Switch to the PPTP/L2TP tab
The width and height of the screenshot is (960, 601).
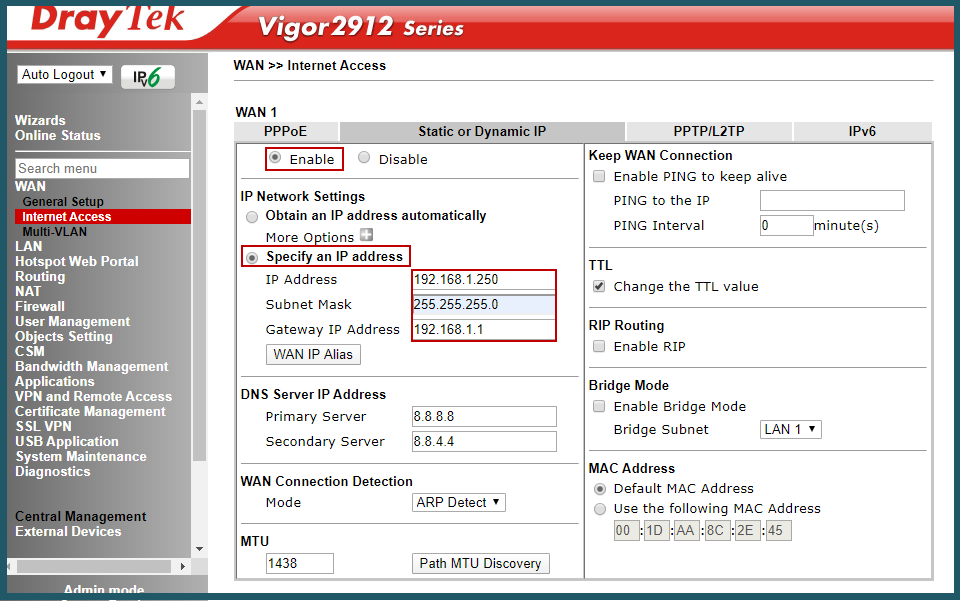709,132
